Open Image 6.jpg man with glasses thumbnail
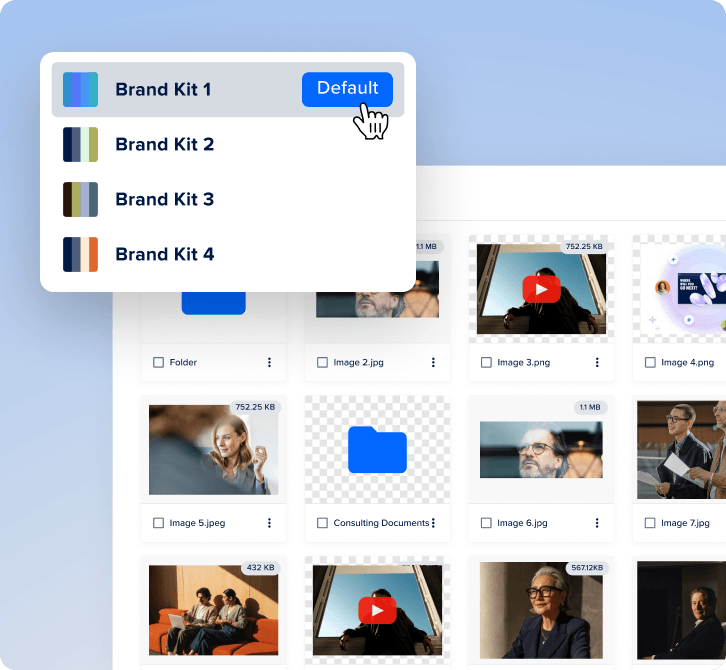726x670 pixels. tap(541, 450)
